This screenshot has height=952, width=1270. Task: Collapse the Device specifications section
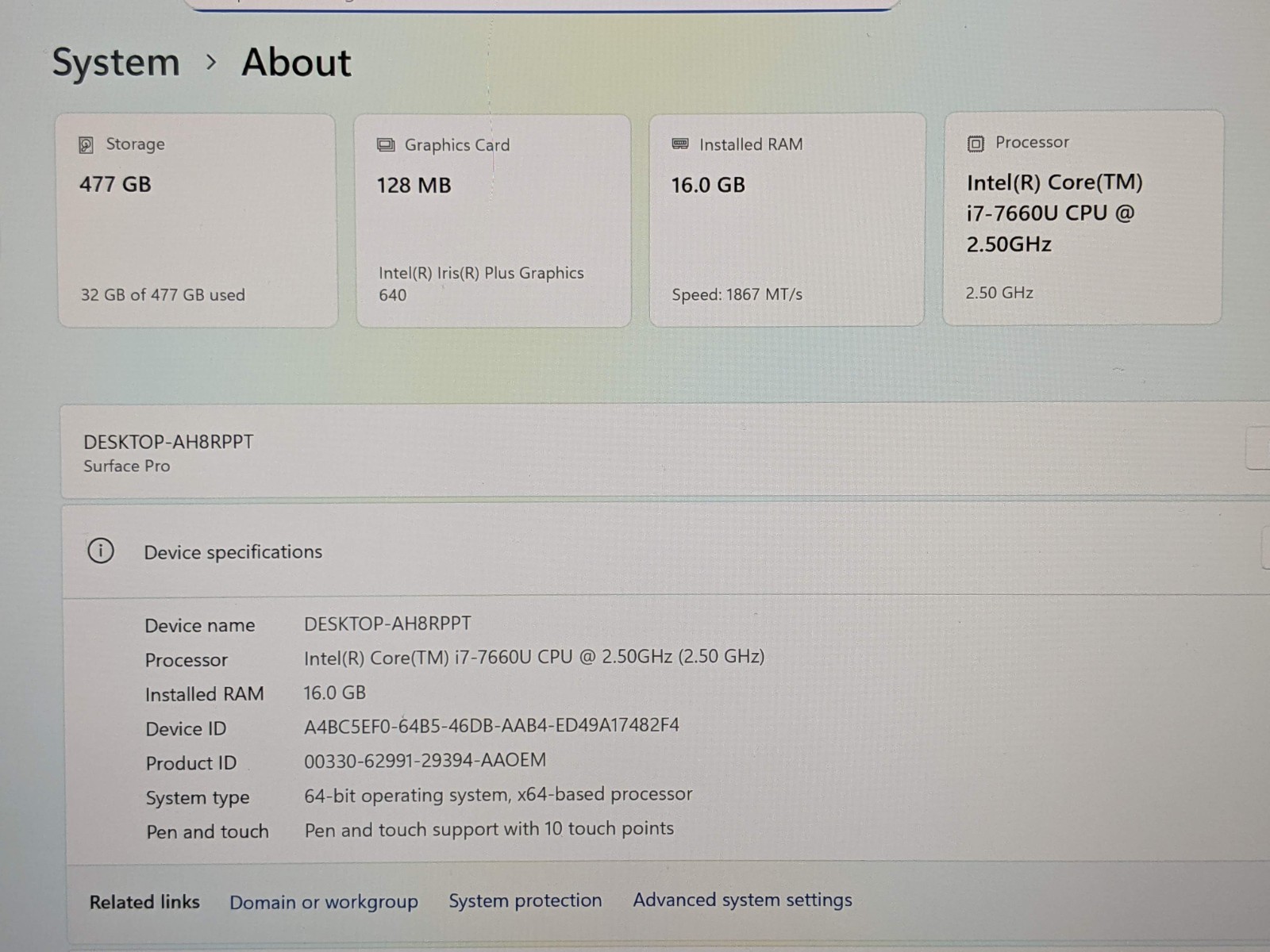pyautogui.click(x=667, y=551)
